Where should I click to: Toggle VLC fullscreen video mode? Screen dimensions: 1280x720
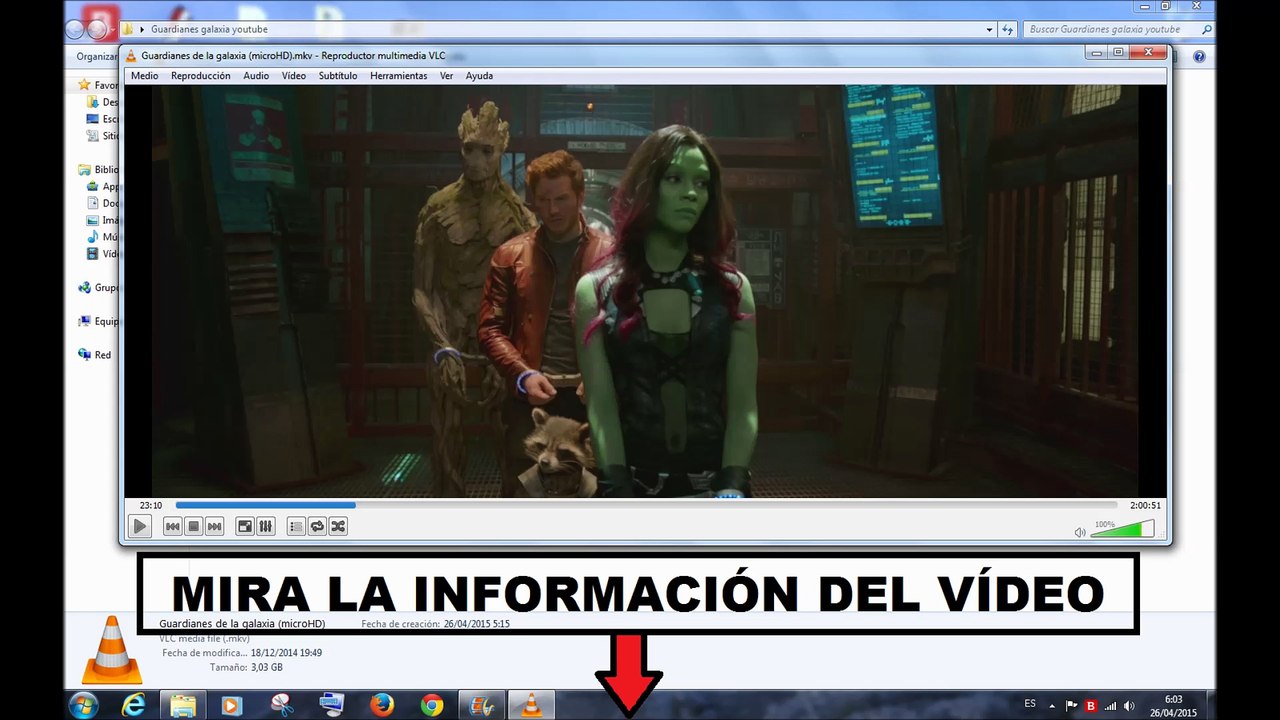click(x=245, y=526)
